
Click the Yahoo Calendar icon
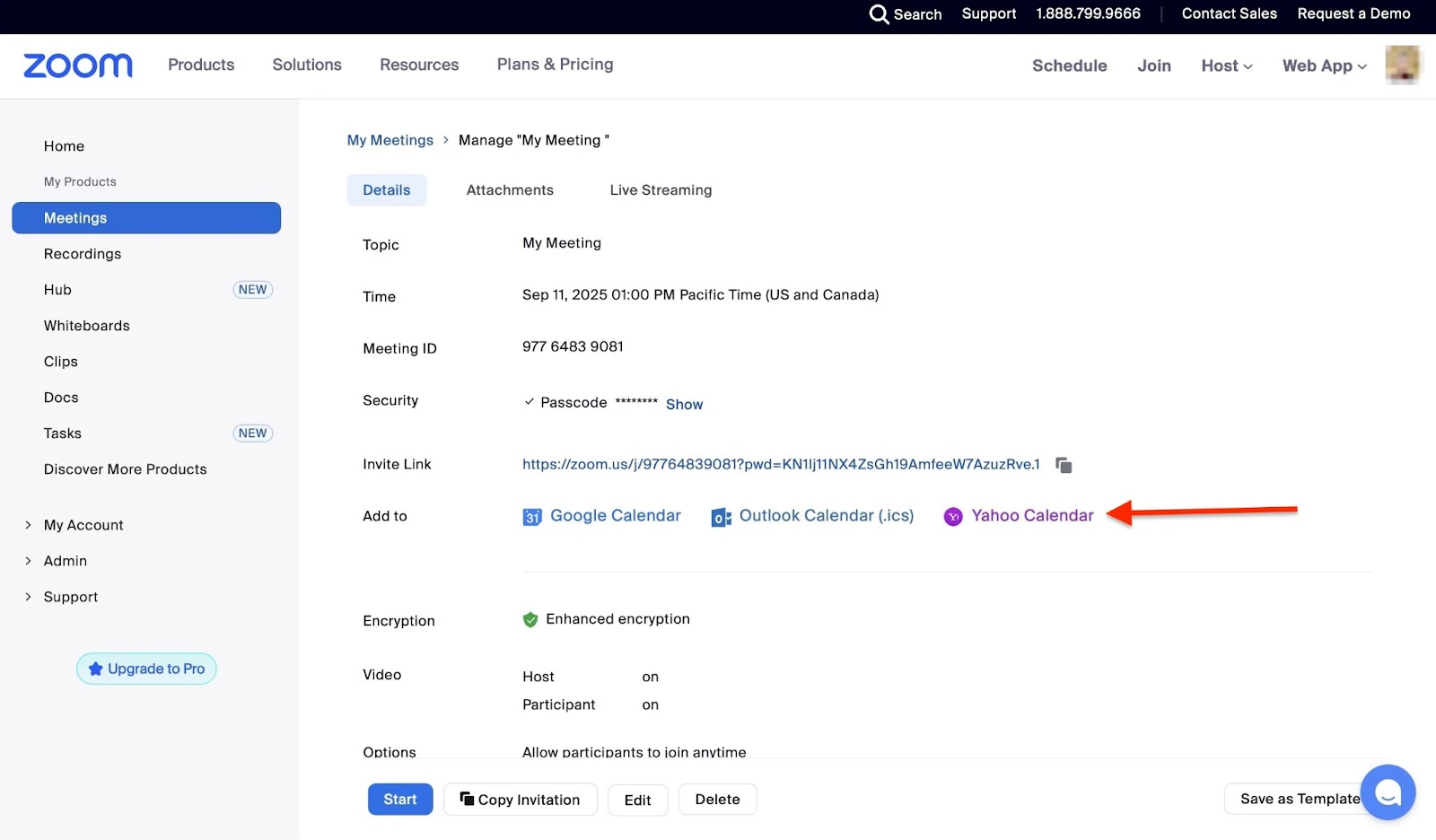coord(953,516)
